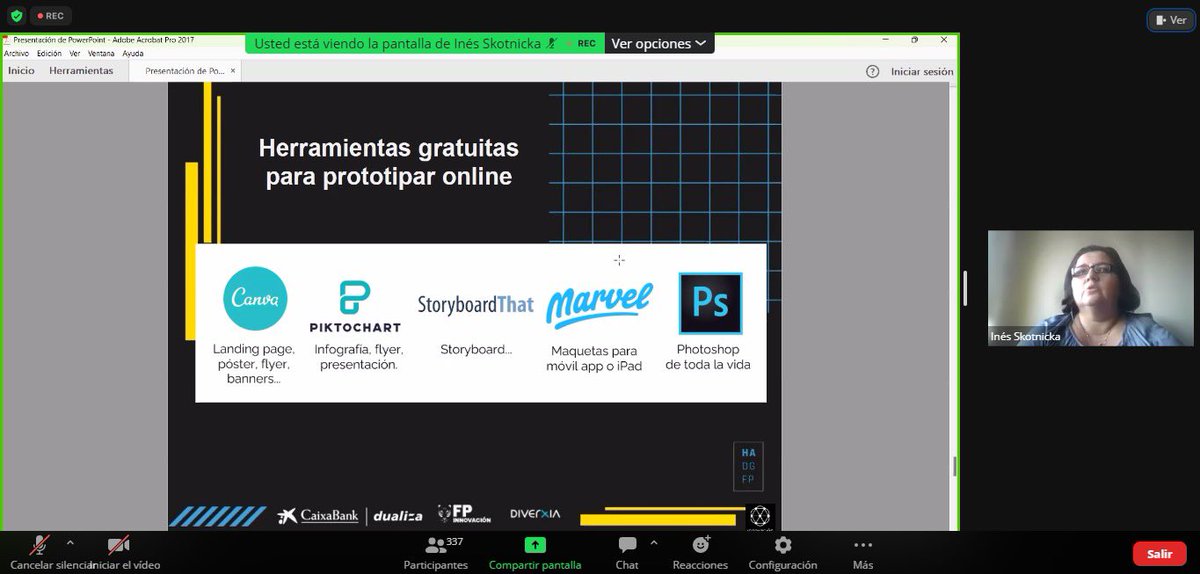This screenshot has height=574, width=1200.
Task: Click the HA DG FP badge on slide
Action: 748,466
